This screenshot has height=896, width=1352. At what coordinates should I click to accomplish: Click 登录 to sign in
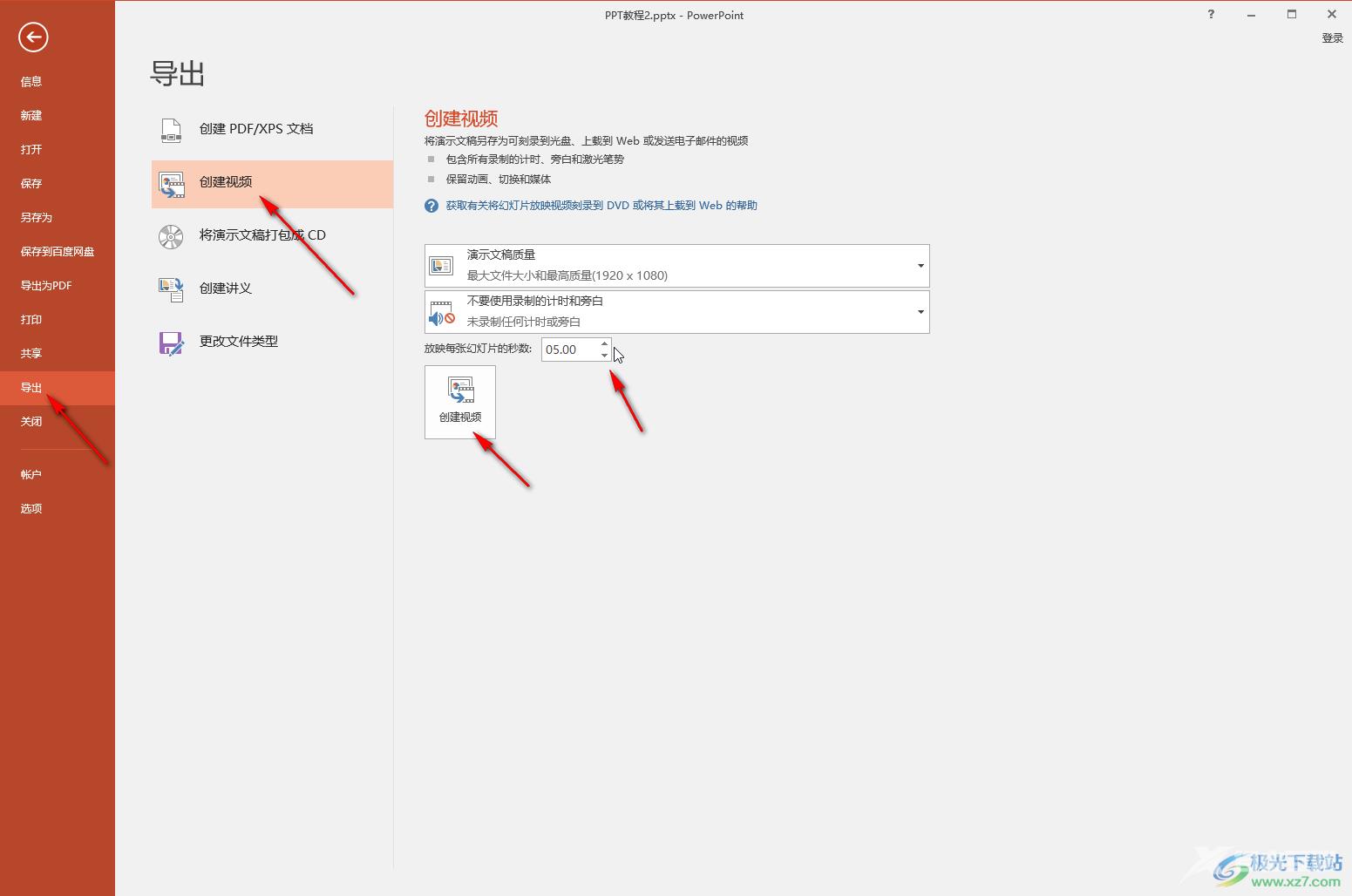tap(1333, 38)
